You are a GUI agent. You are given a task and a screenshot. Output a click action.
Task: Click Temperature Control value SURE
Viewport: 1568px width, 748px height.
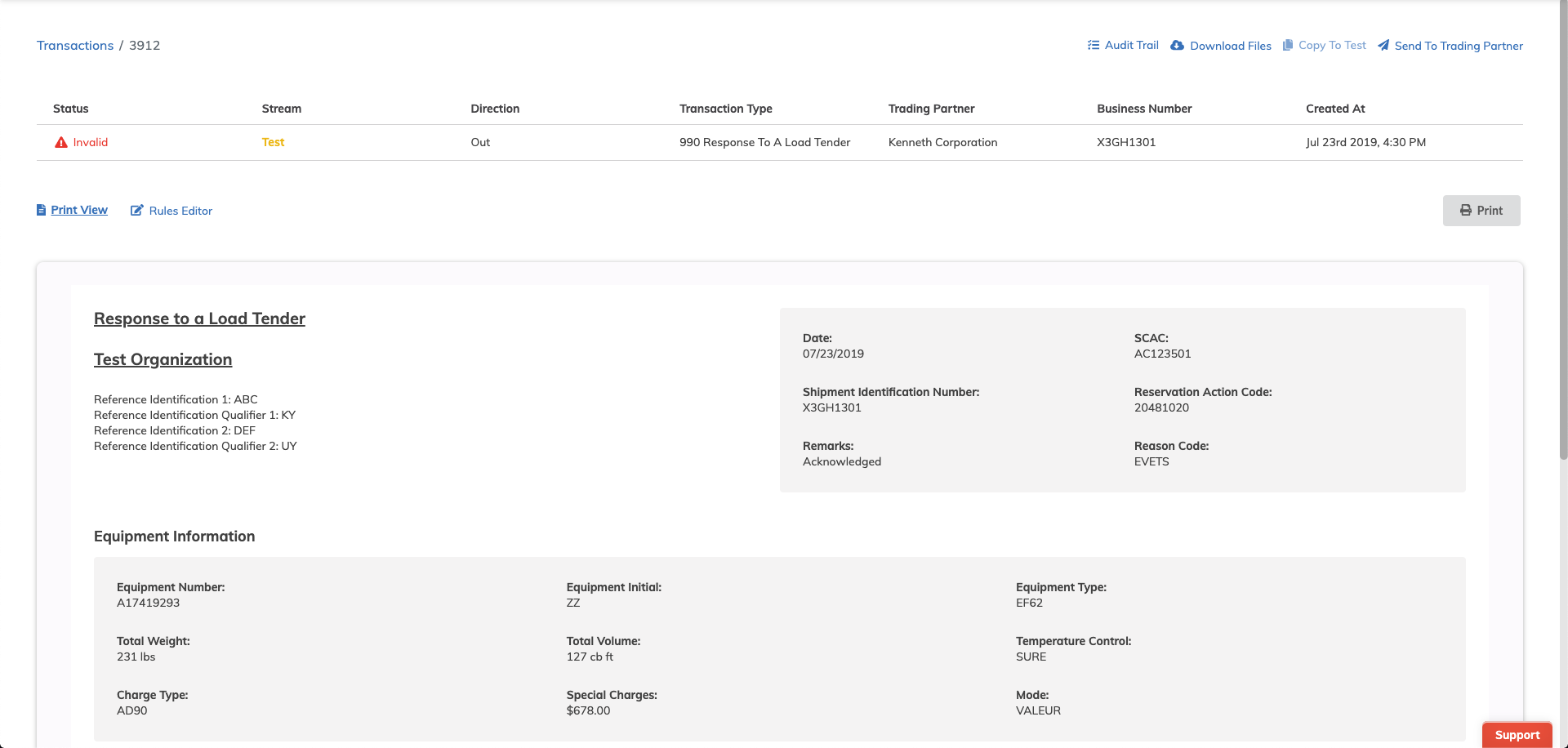pyautogui.click(x=1031, y=657)
